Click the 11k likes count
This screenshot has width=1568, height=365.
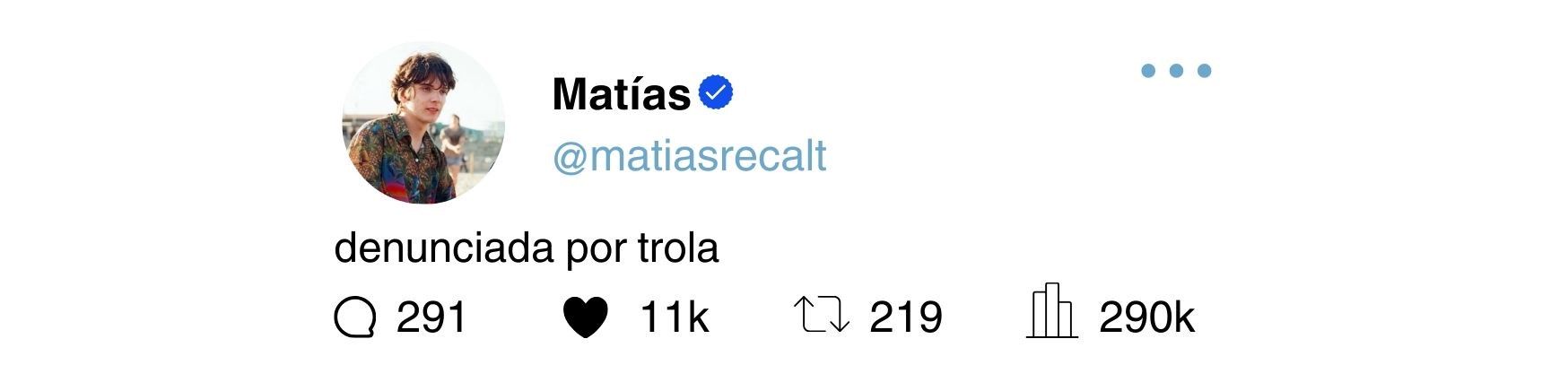pyautogui.click(x=674, y=318)
